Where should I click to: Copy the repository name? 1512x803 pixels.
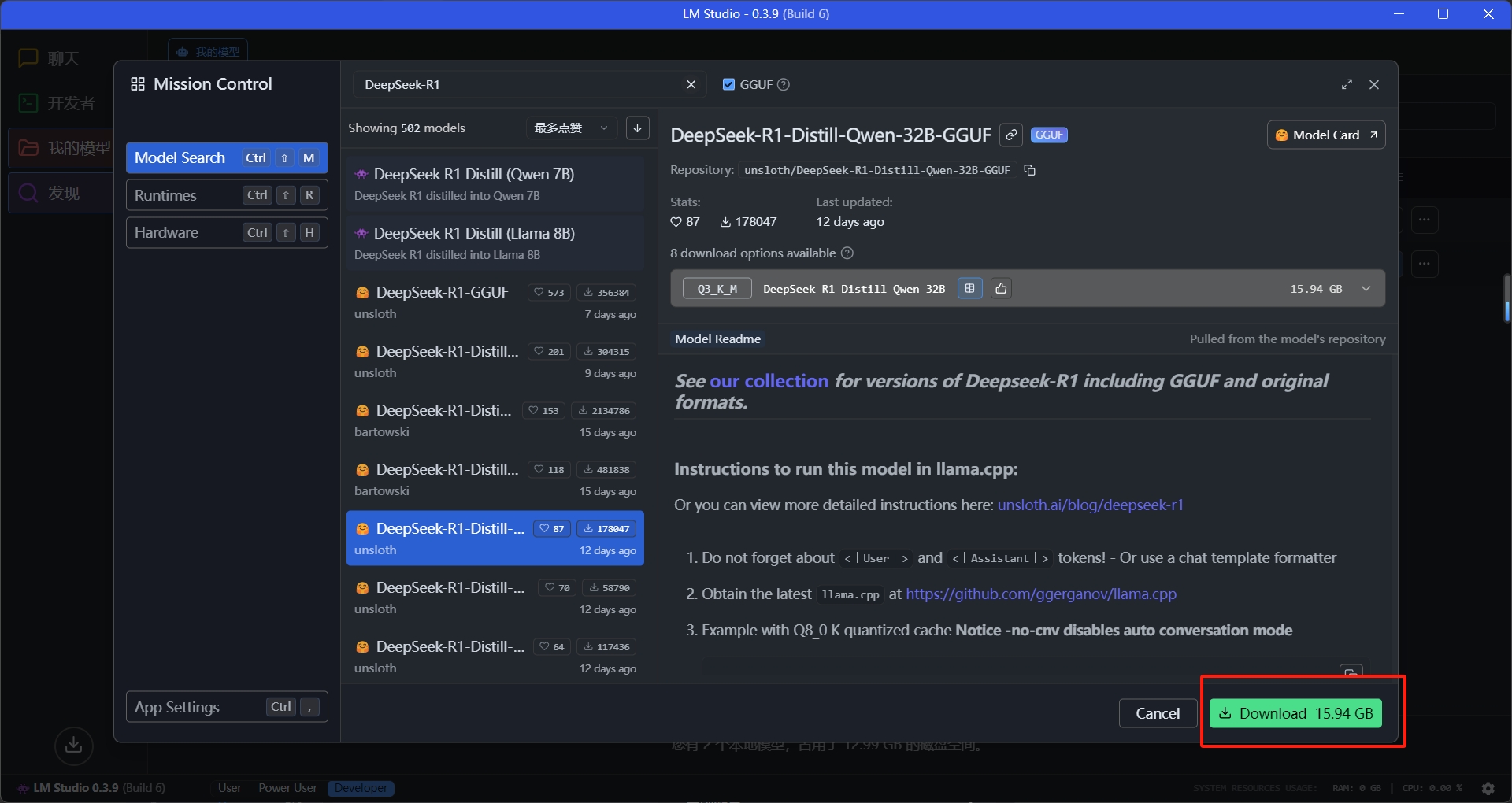(1029, 170)
